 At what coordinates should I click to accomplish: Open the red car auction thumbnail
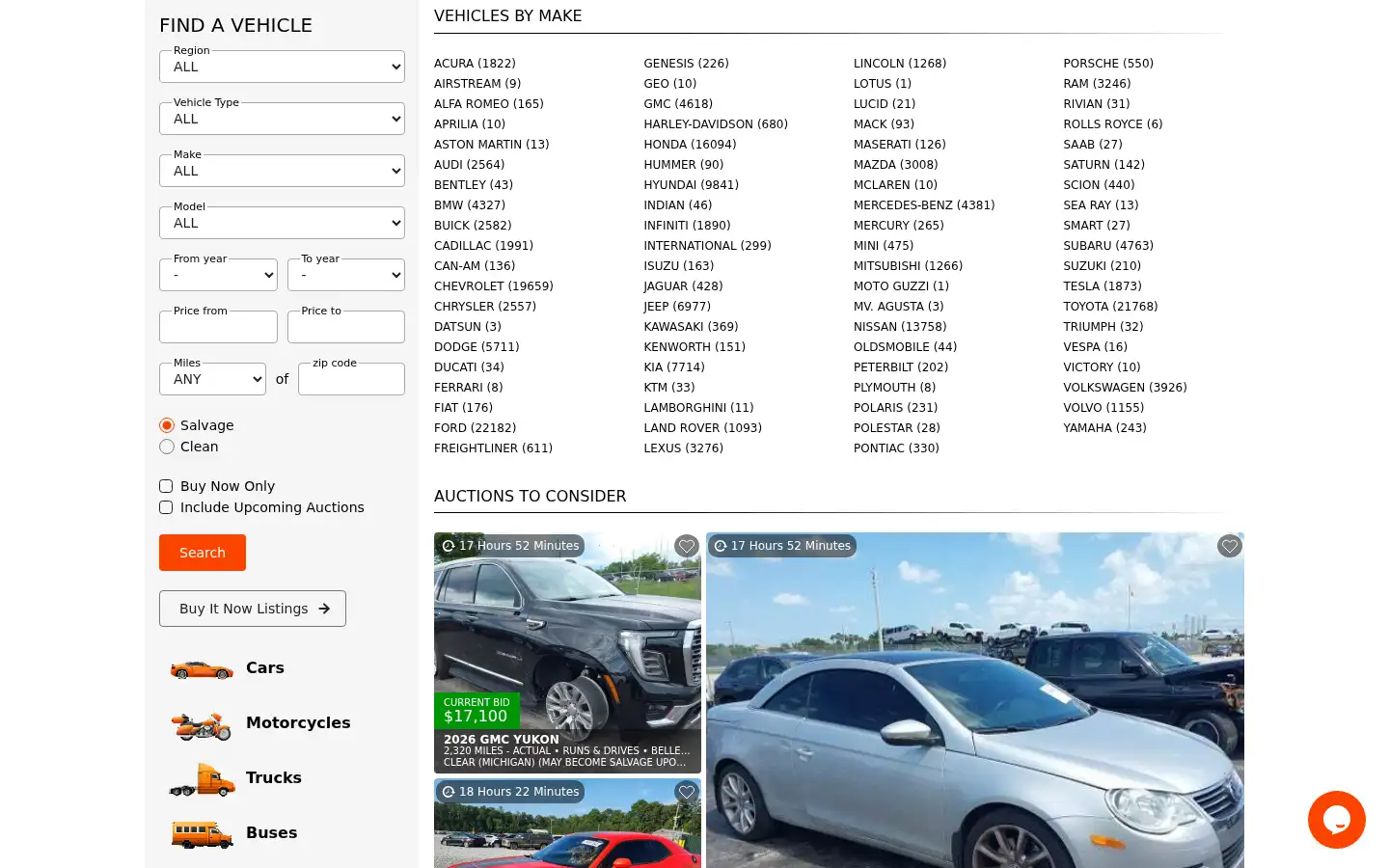click(567, 824)
